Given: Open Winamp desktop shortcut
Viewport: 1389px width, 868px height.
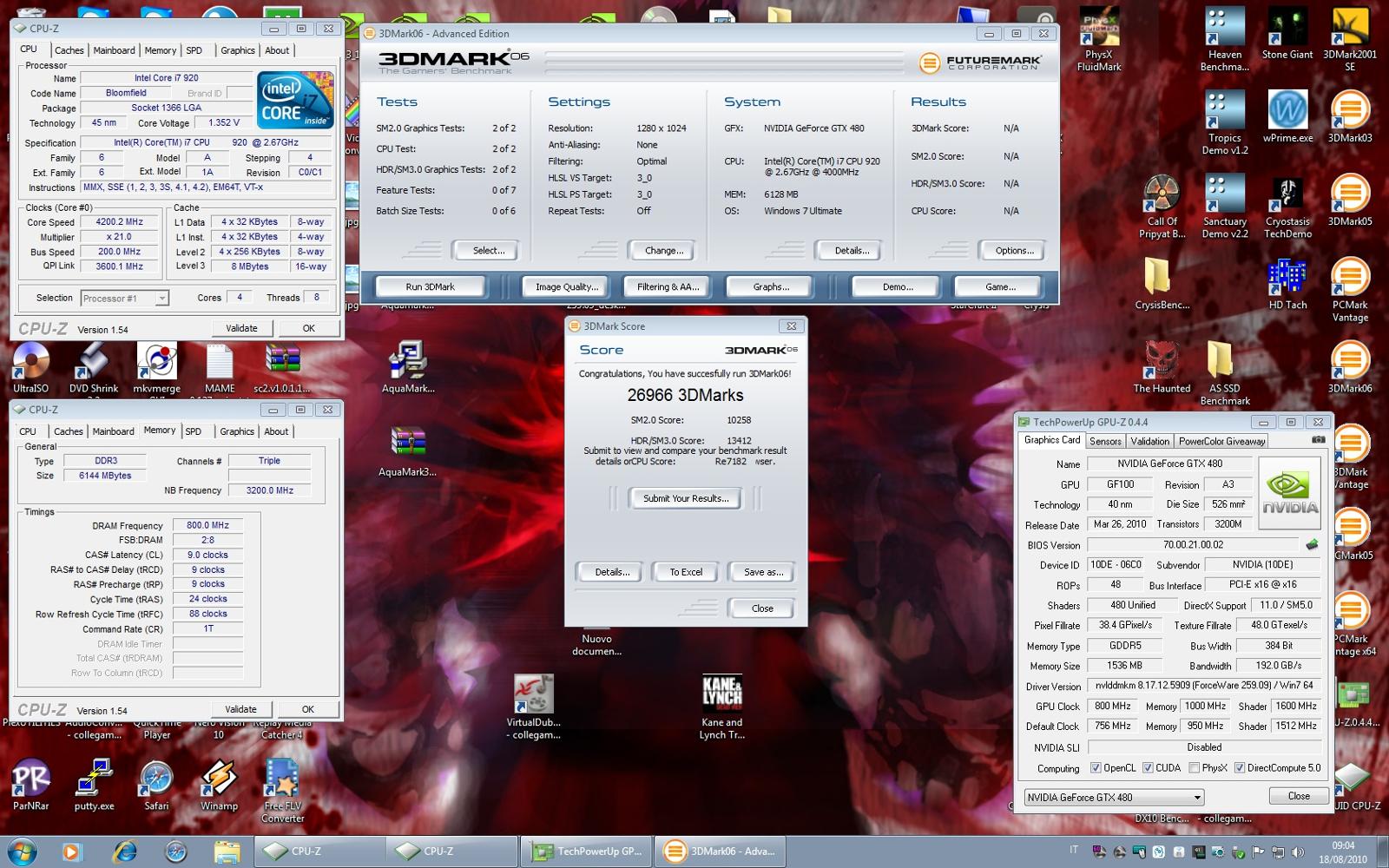Looking at the screenshot, I should [x=219, y=784].
